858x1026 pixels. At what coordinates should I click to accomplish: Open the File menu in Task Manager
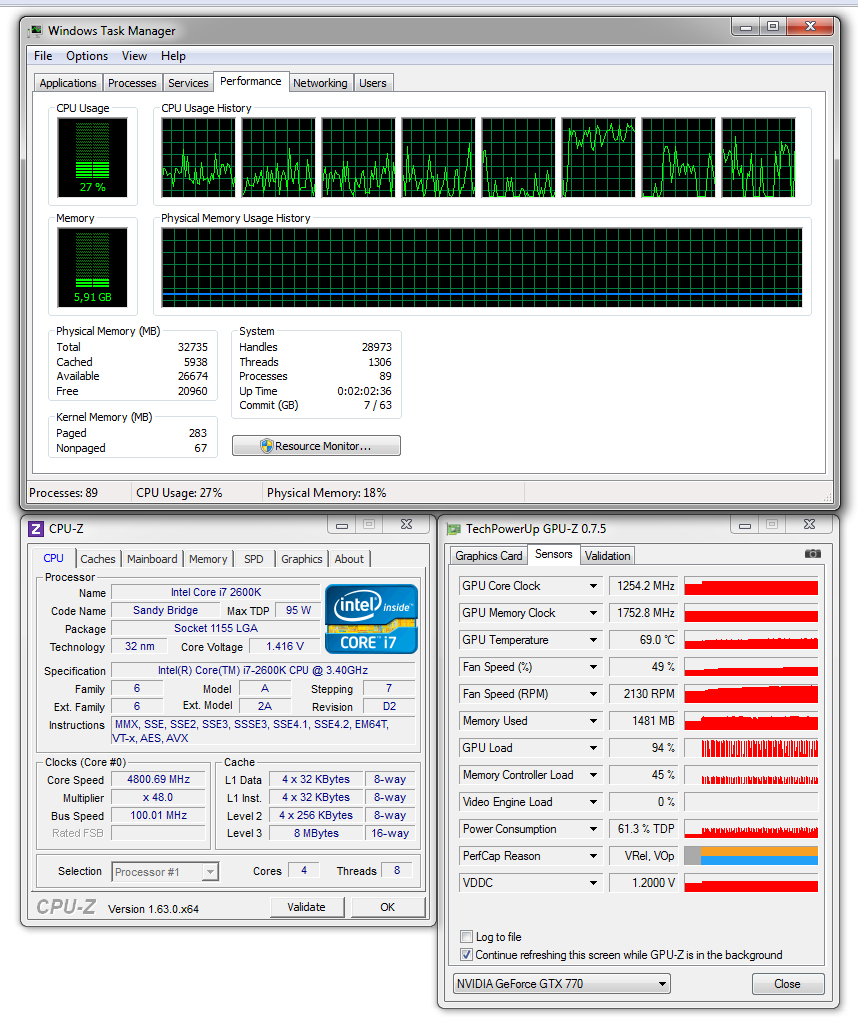click(x=43, y=56)
